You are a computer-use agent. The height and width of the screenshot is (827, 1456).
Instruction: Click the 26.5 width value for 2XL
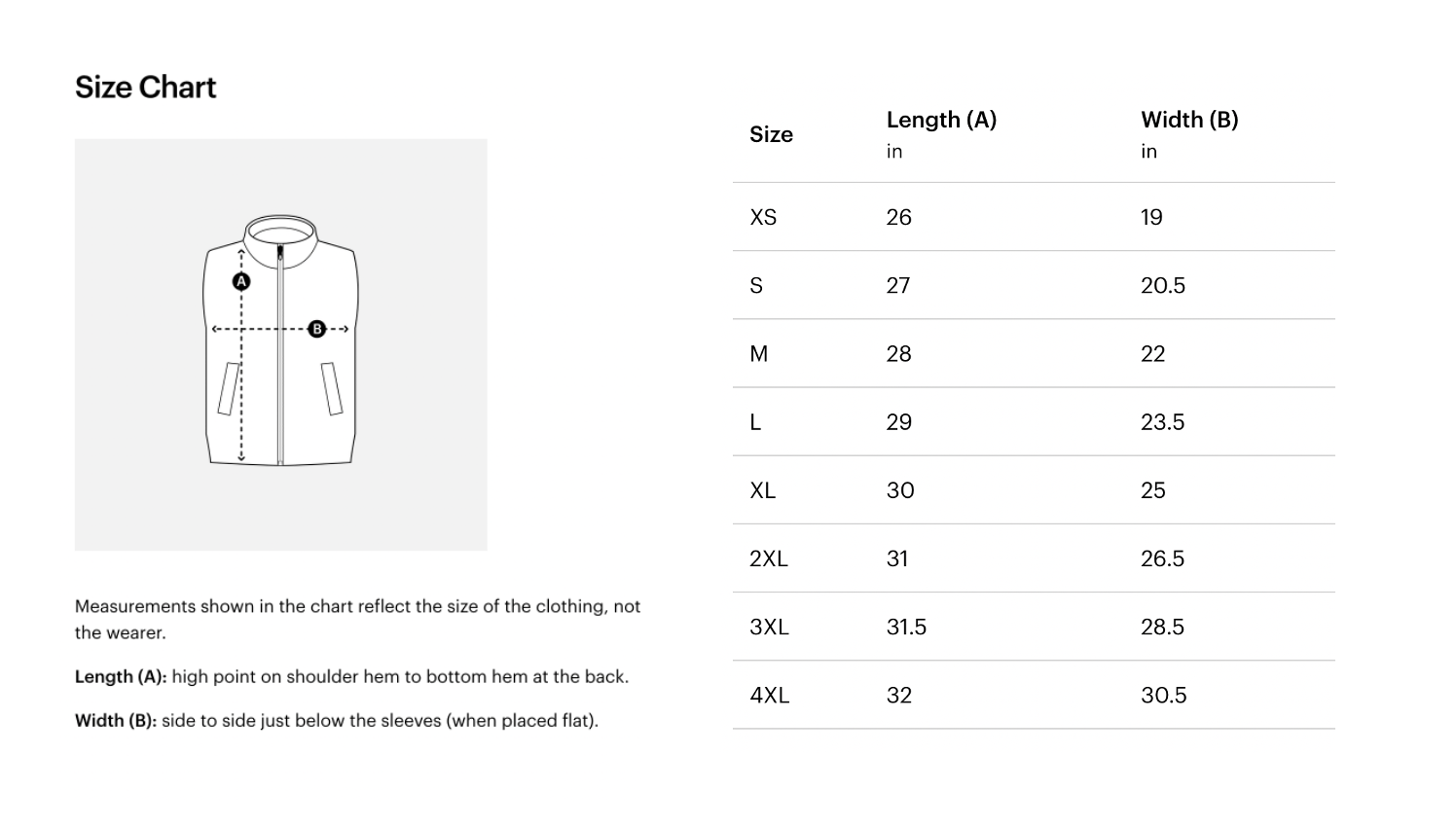click(1163, 558)
